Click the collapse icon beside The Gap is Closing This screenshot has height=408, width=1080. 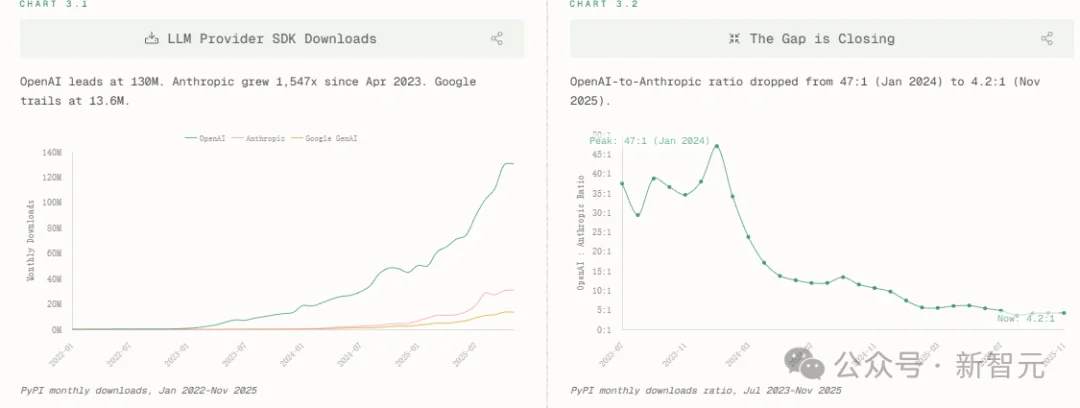tap(734, 39)
